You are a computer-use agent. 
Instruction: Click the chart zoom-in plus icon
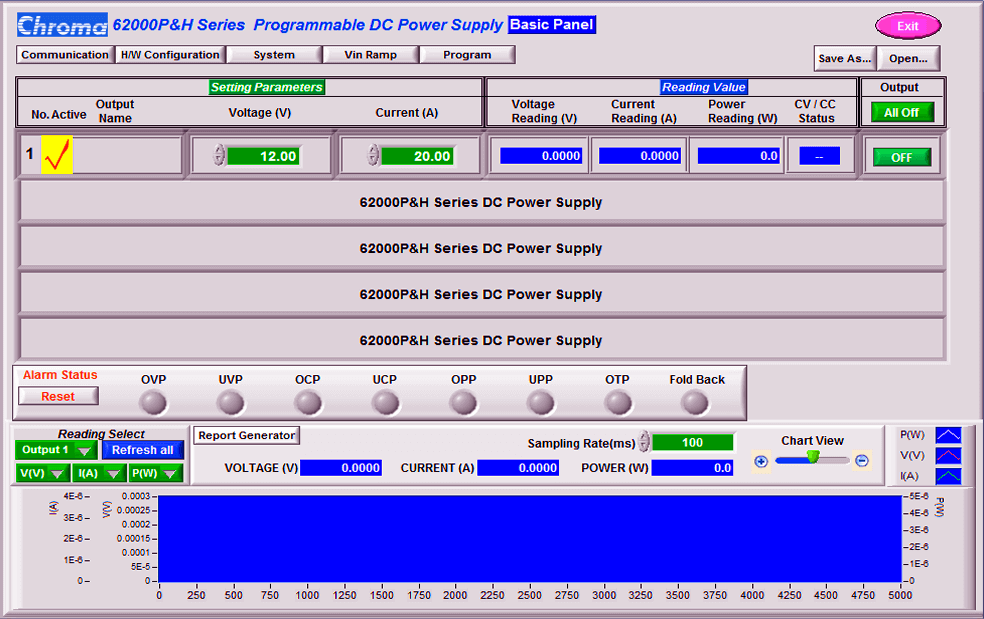(761, 461)
